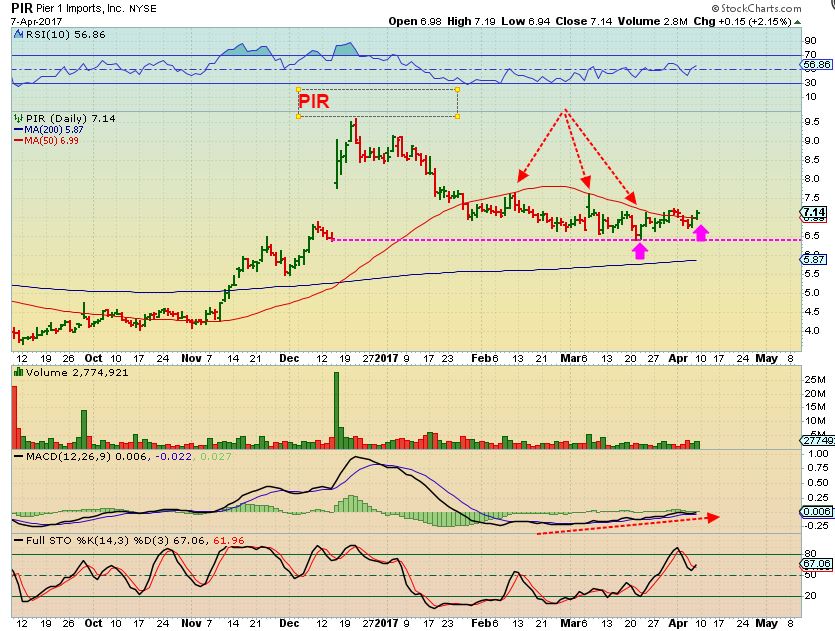Click the RSI indicator legend icon
The height and width of the screenshot is (631, 835).
[x=19, y=35]
